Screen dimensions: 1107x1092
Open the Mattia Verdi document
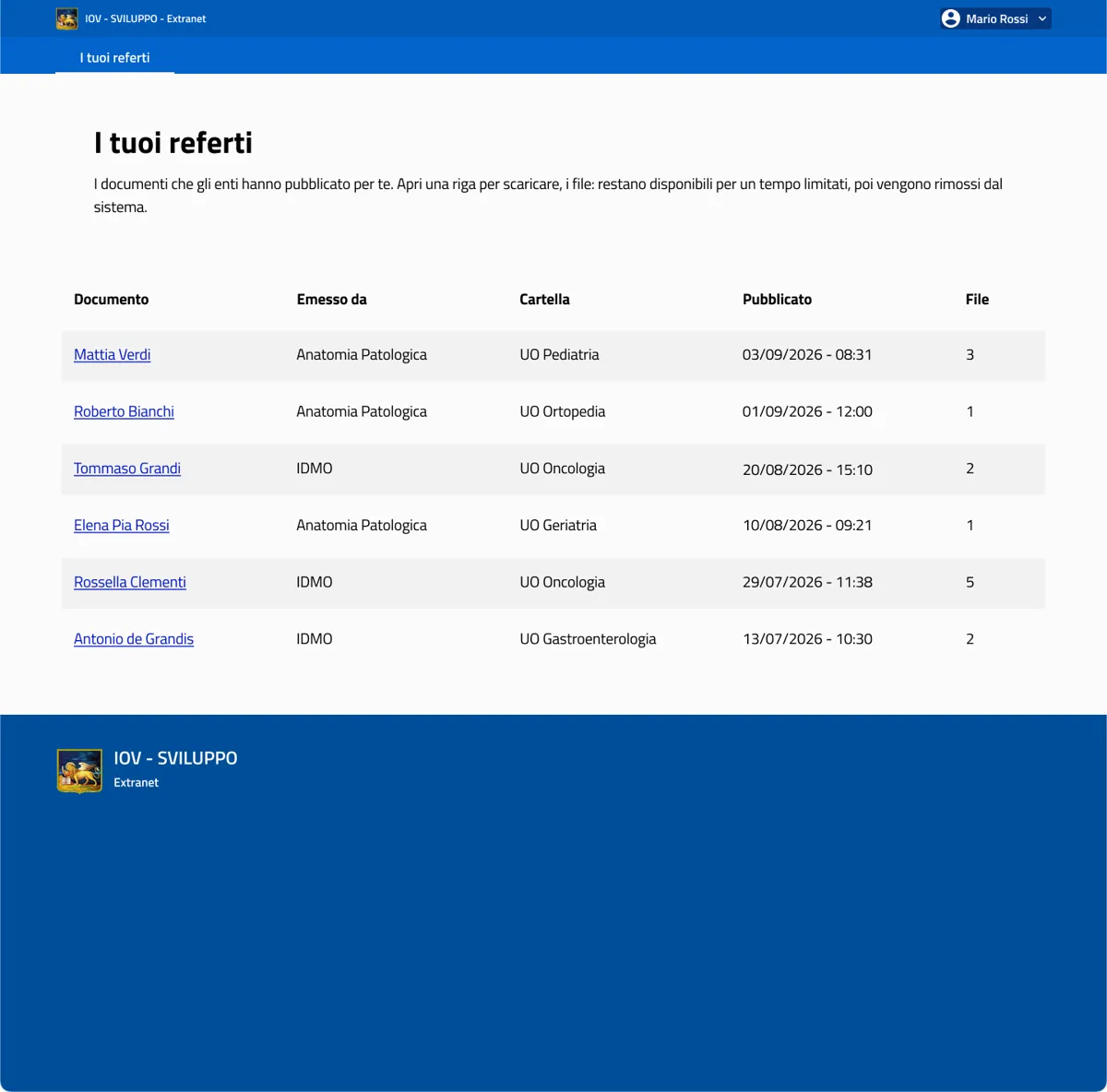[x=112, y=354]
